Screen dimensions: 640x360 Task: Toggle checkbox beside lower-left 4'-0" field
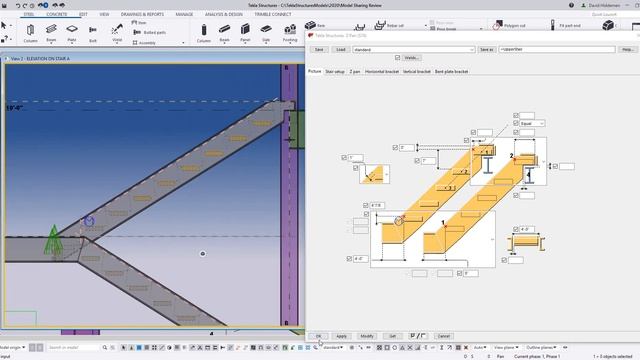tap(349, 259)
